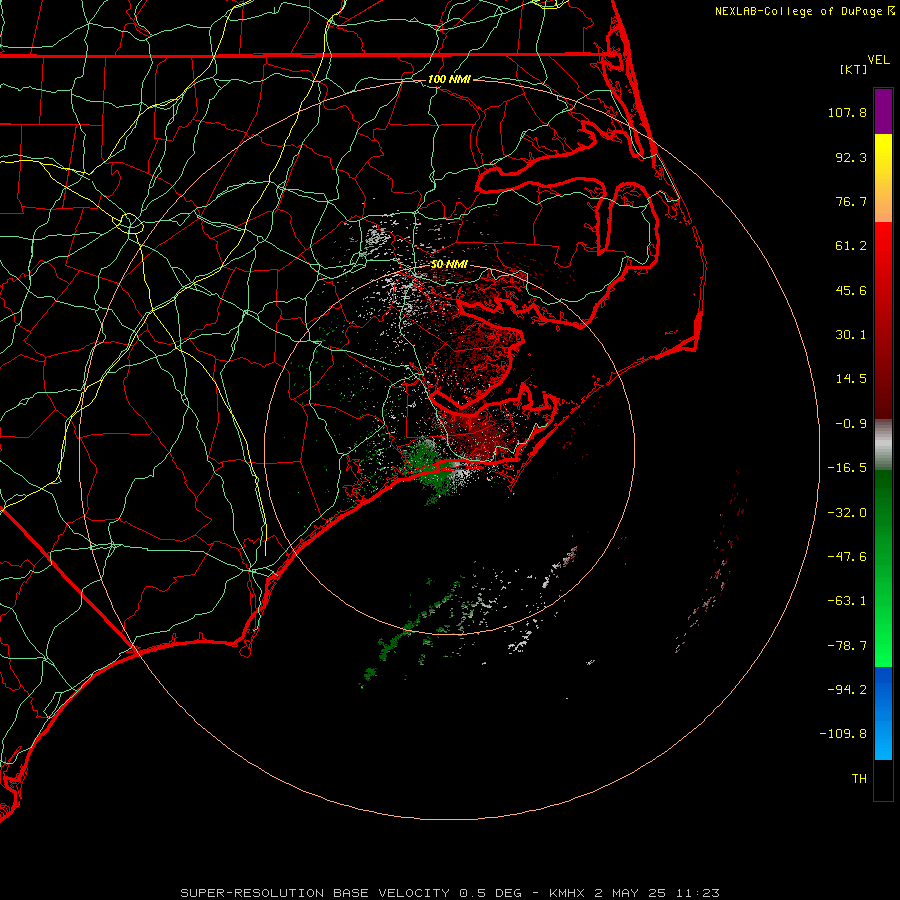This screenshot has height=900, width=900.
Task: Select the -0.9 legend value
Action: [x=851, y=424]
